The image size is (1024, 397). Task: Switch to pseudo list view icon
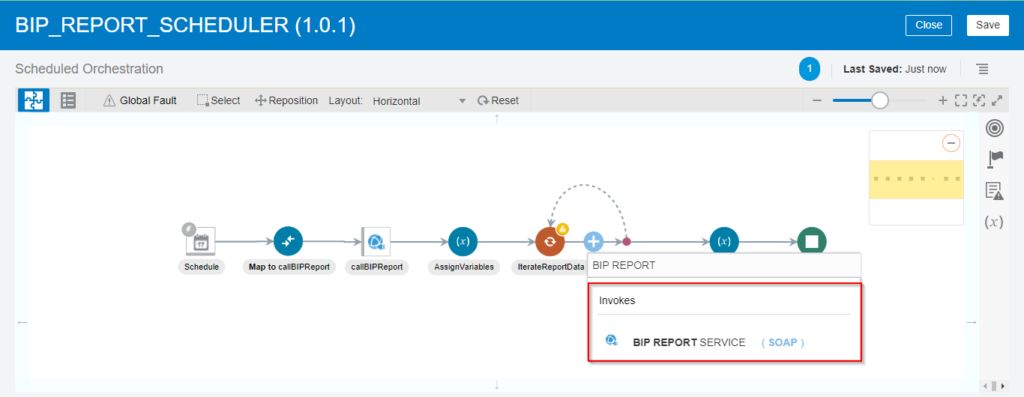(68, 101)
